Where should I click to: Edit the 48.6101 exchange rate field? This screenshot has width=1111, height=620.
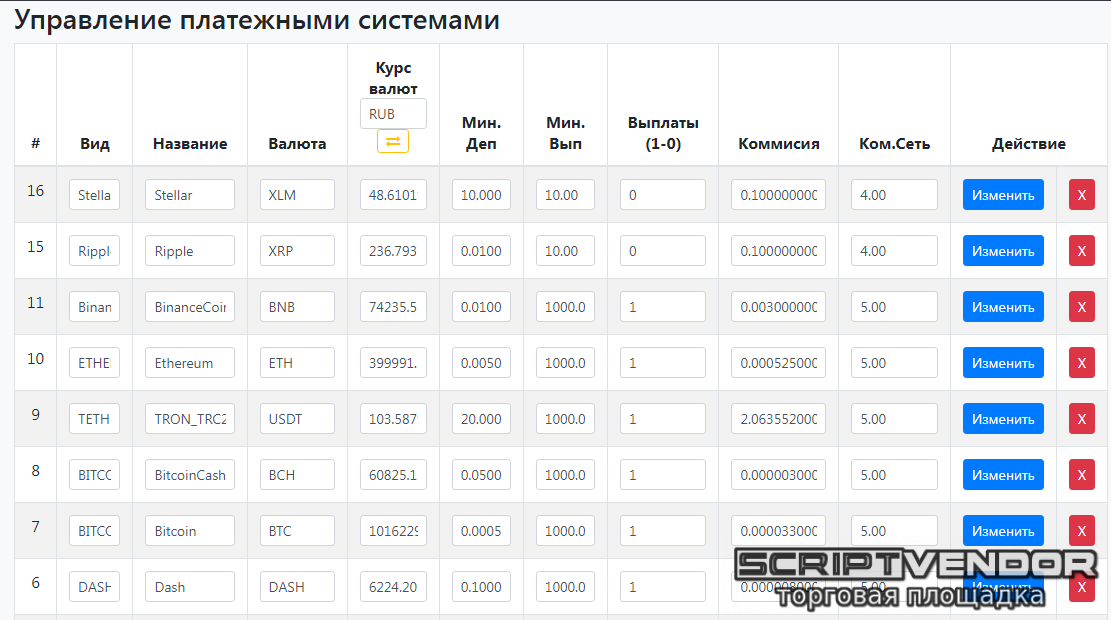click(393, 195)
